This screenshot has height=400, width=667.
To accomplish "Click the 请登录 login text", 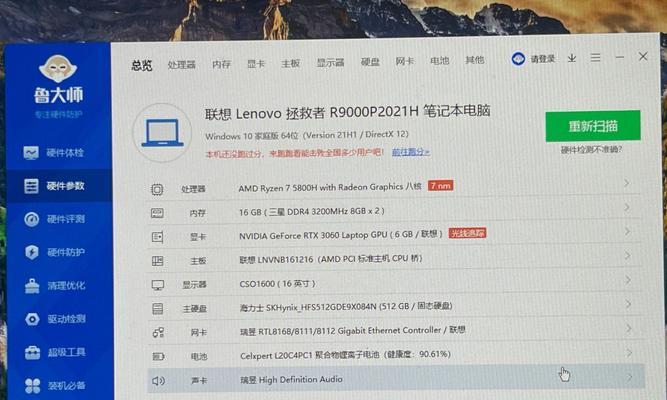I will pyautogui.click(x=542, y=59).
